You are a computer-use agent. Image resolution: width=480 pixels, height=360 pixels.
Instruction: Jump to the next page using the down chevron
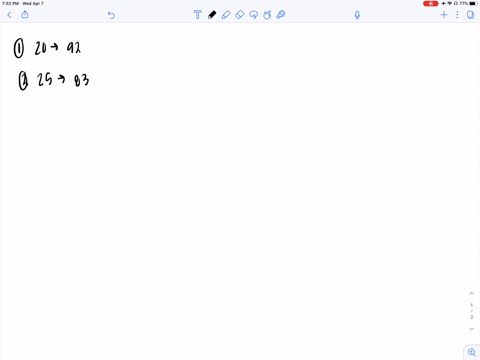coord(471,329)
